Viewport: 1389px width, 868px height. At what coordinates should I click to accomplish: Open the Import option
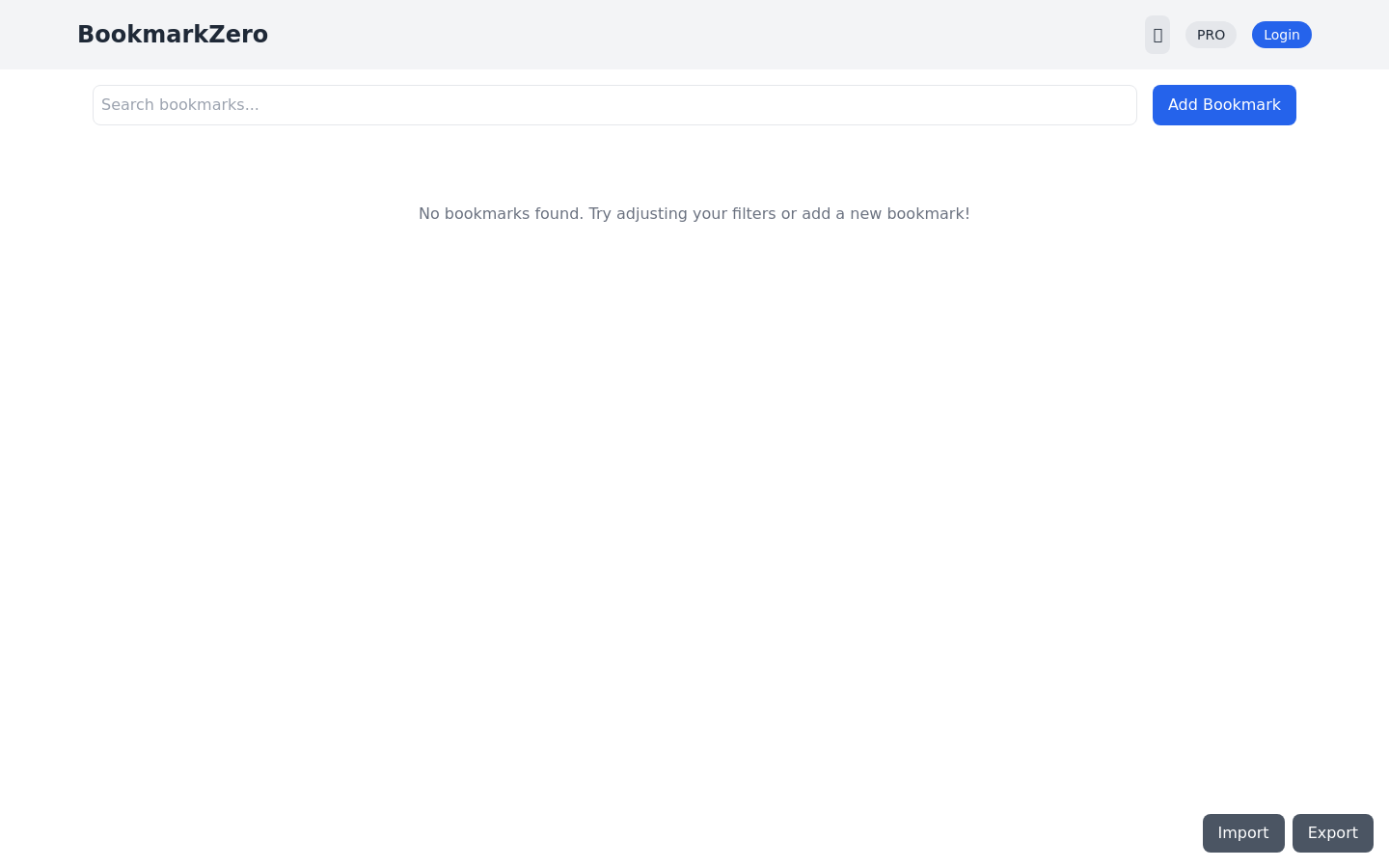[x=1243, y=833]
